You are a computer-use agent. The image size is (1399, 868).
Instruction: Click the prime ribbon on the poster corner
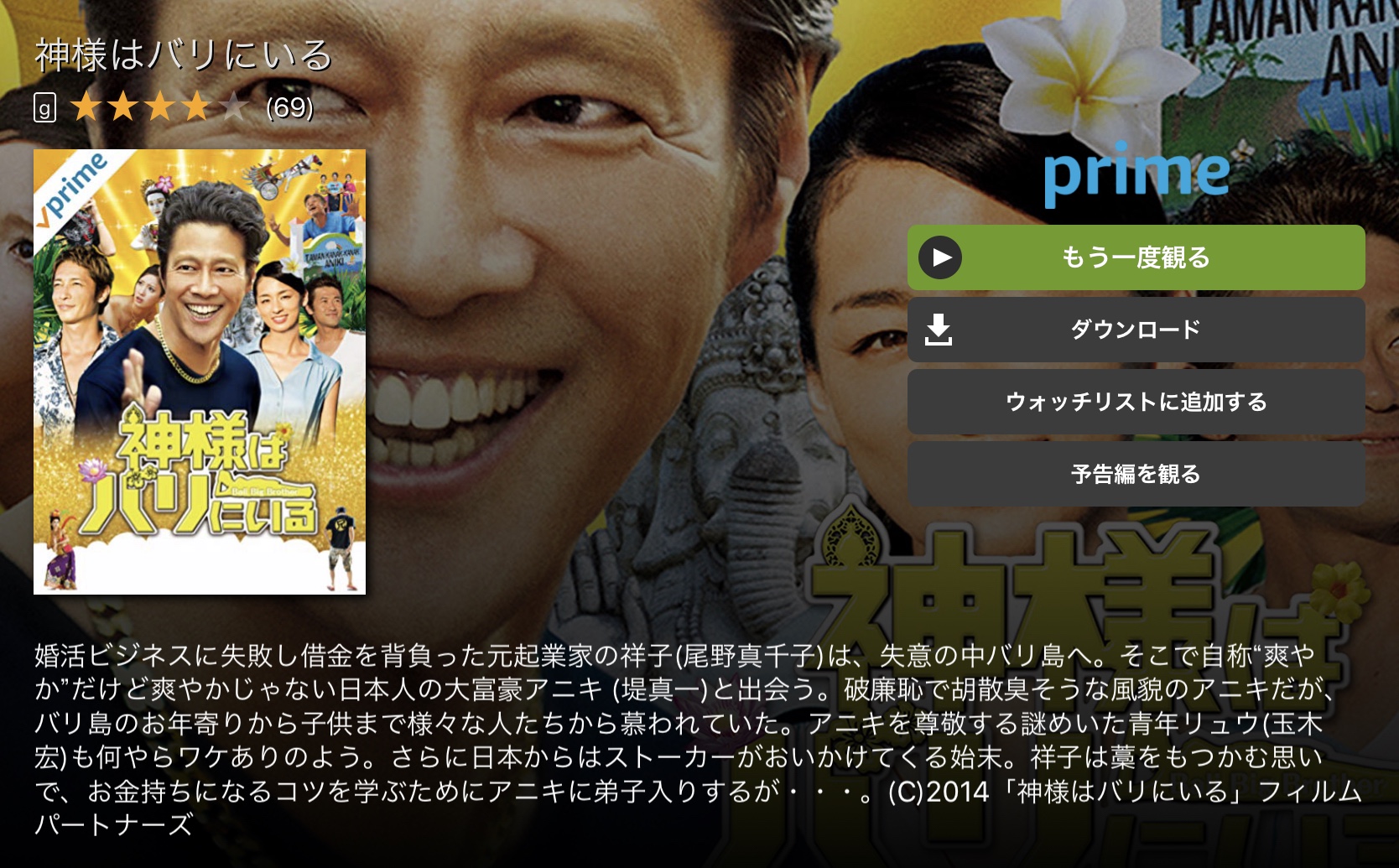click(74, 190)
